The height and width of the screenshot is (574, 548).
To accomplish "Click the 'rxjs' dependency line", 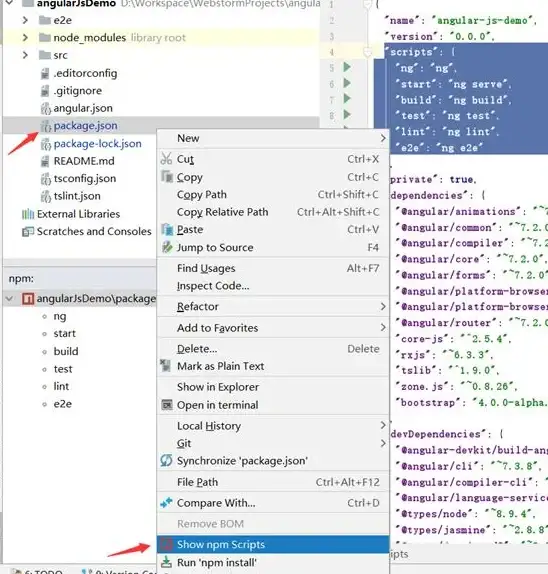I will point(444,355).
